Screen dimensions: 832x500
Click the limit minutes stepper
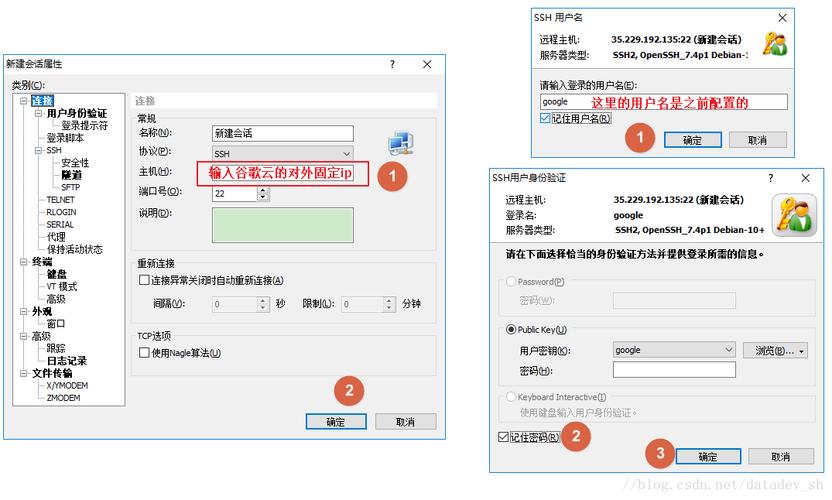(389, 304)
